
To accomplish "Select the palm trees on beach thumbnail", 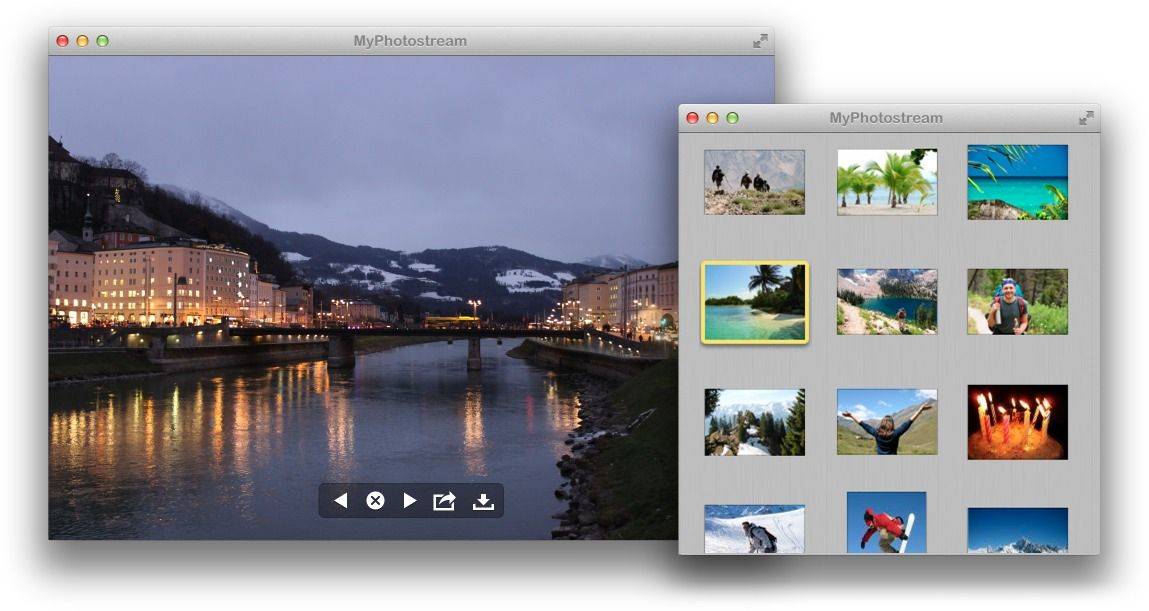I will coord(887,182).
